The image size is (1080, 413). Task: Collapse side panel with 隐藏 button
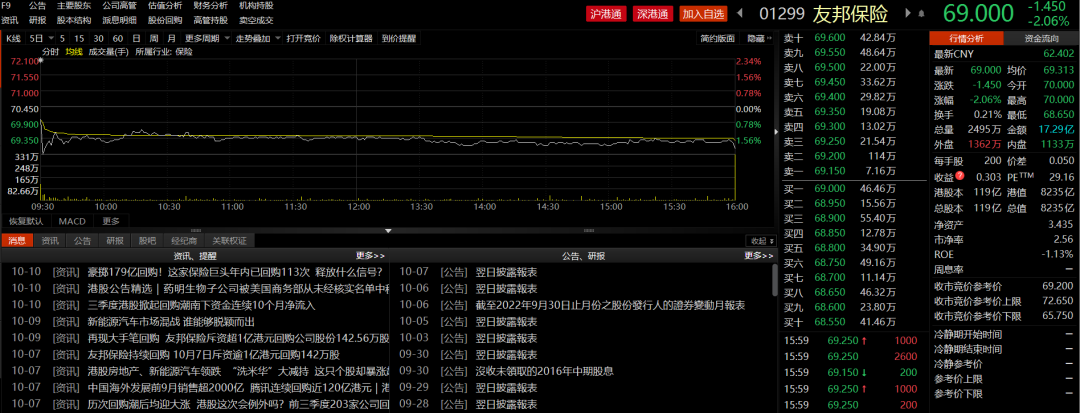point(760,39)
